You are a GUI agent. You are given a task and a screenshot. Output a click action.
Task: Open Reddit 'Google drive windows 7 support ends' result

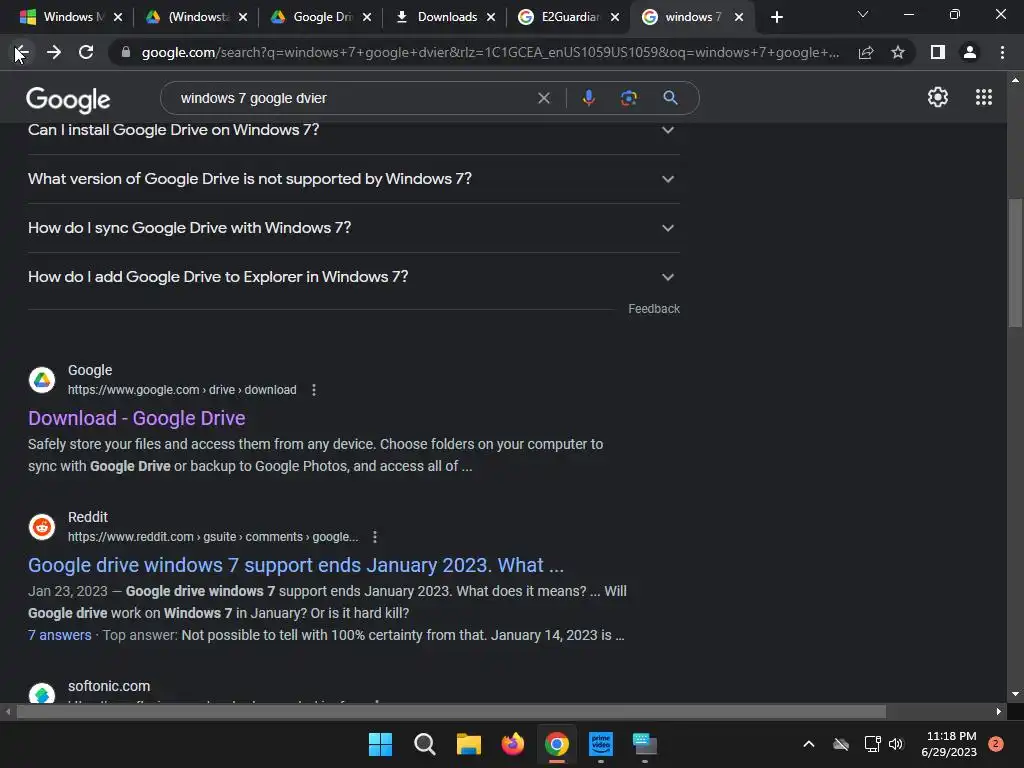point(296,565)
